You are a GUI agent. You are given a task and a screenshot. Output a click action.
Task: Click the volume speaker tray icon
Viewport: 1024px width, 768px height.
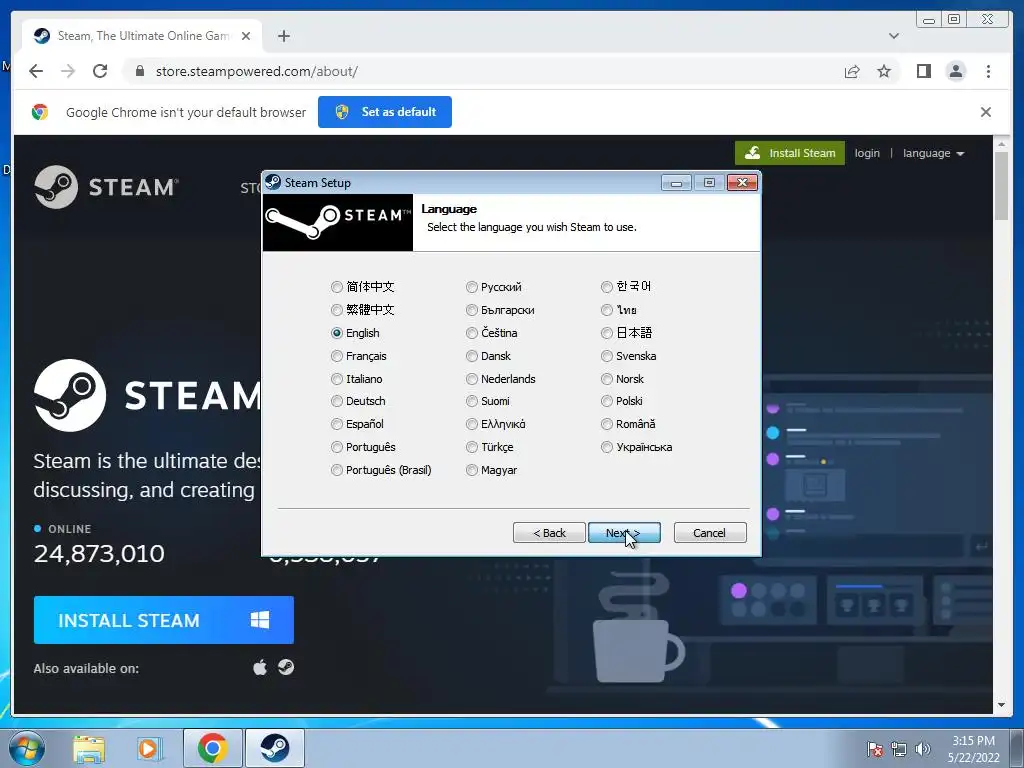[923, 749]
